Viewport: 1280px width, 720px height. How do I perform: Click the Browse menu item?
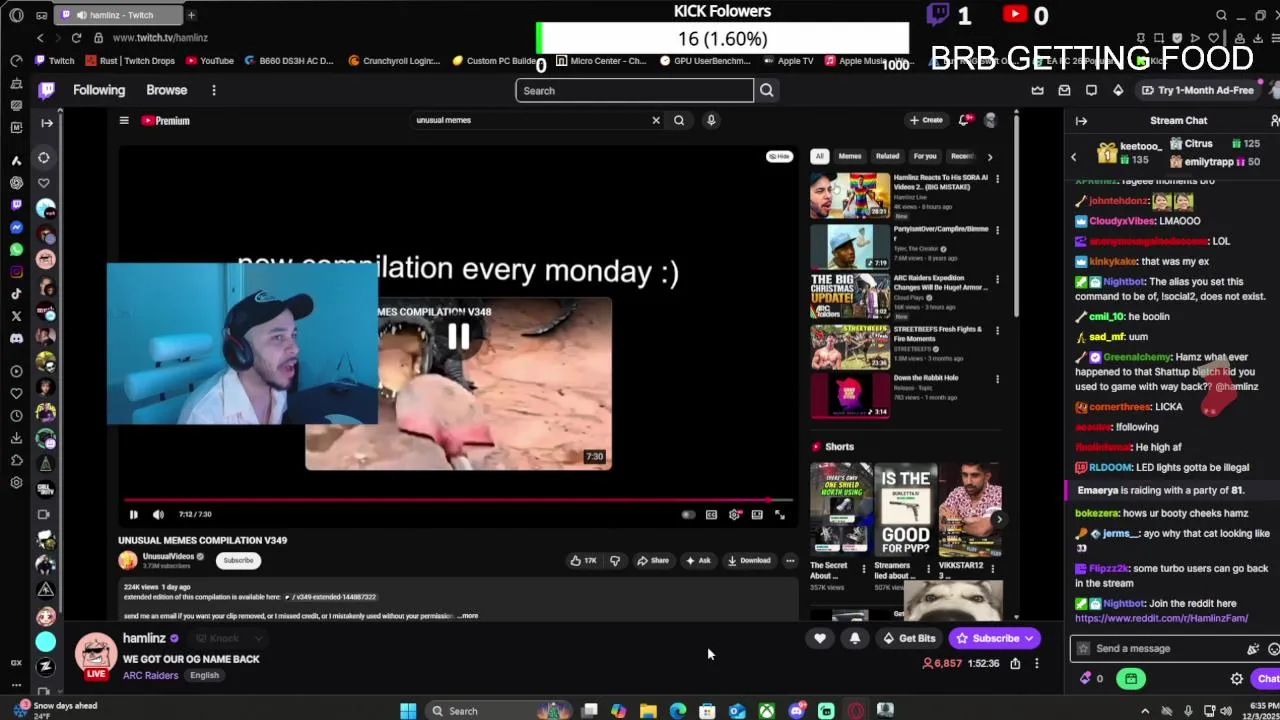[166, 90]
